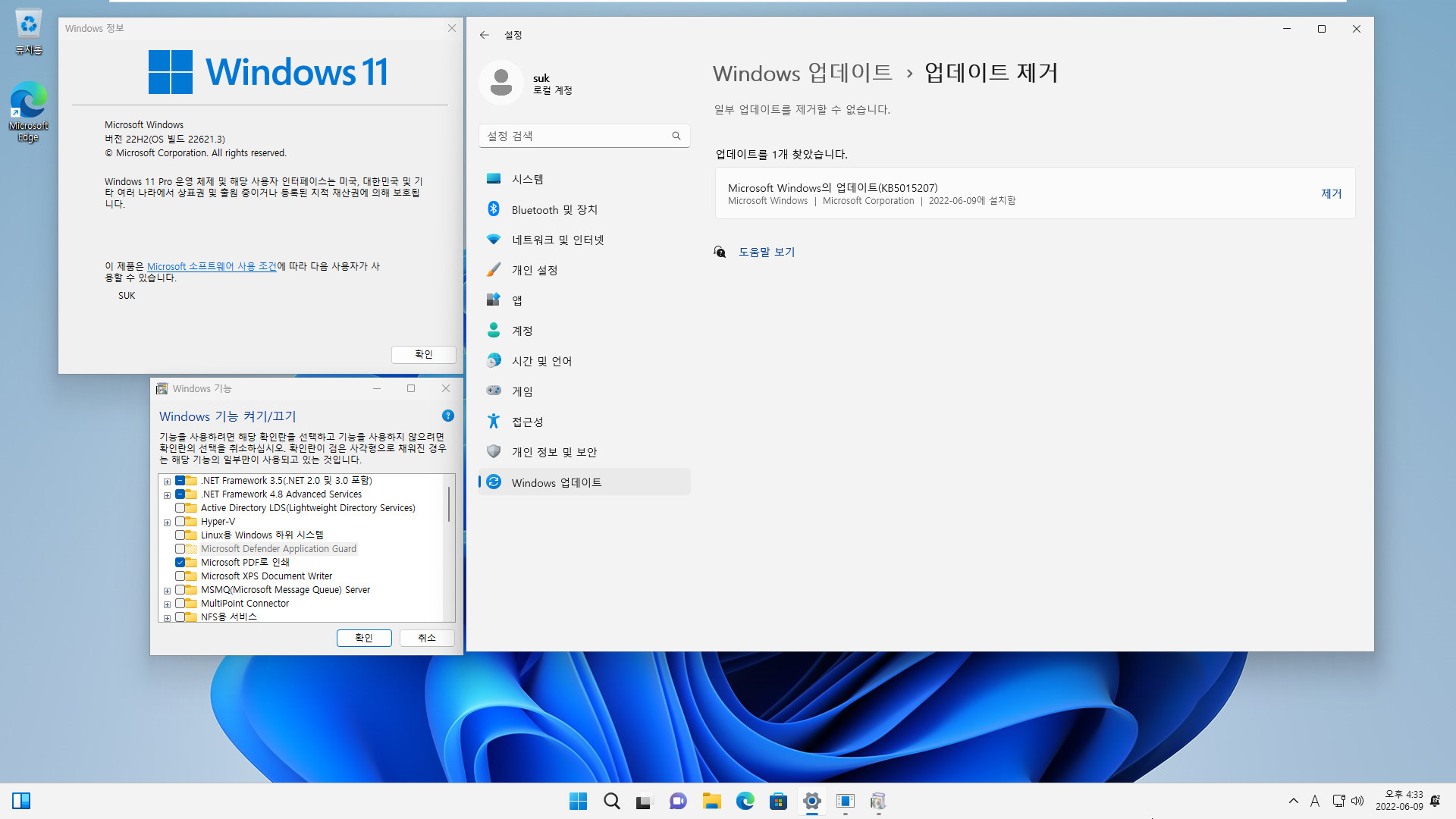Check MultiPoint Connector checkbox
The width and height of the screenshot is (1456, 819).
(180, 604)
